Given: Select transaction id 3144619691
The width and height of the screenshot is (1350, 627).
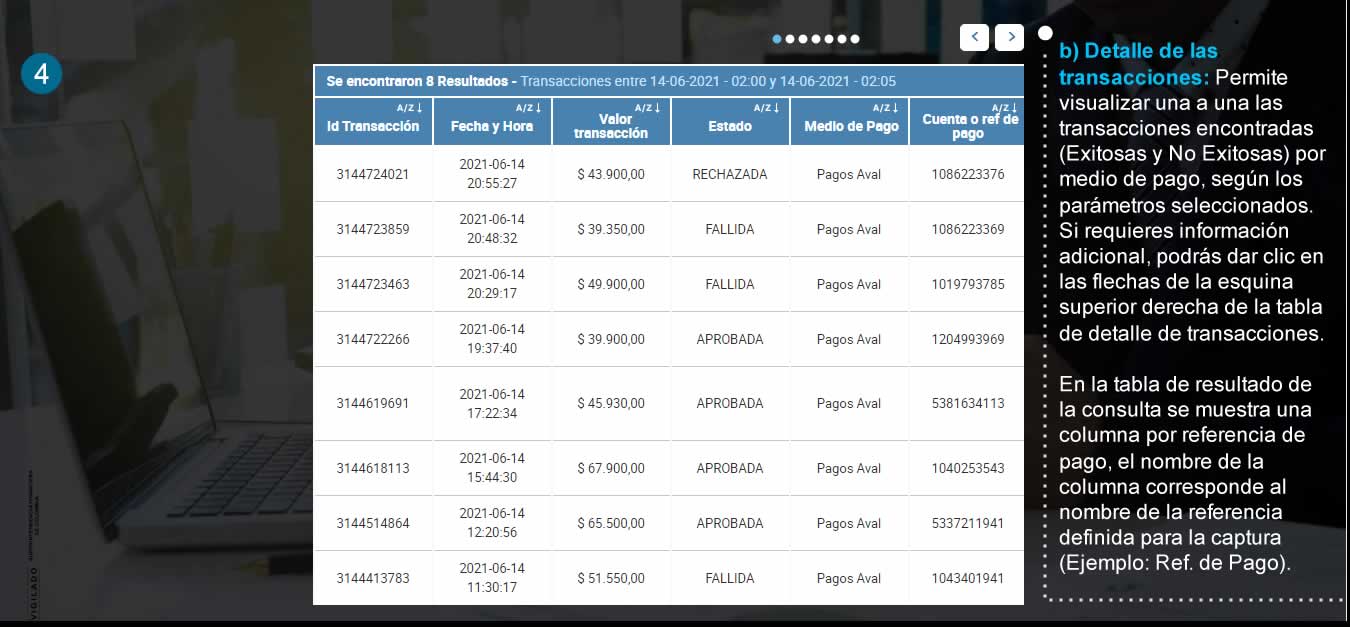Looking at the screenshot, I should tap(373, 403).
